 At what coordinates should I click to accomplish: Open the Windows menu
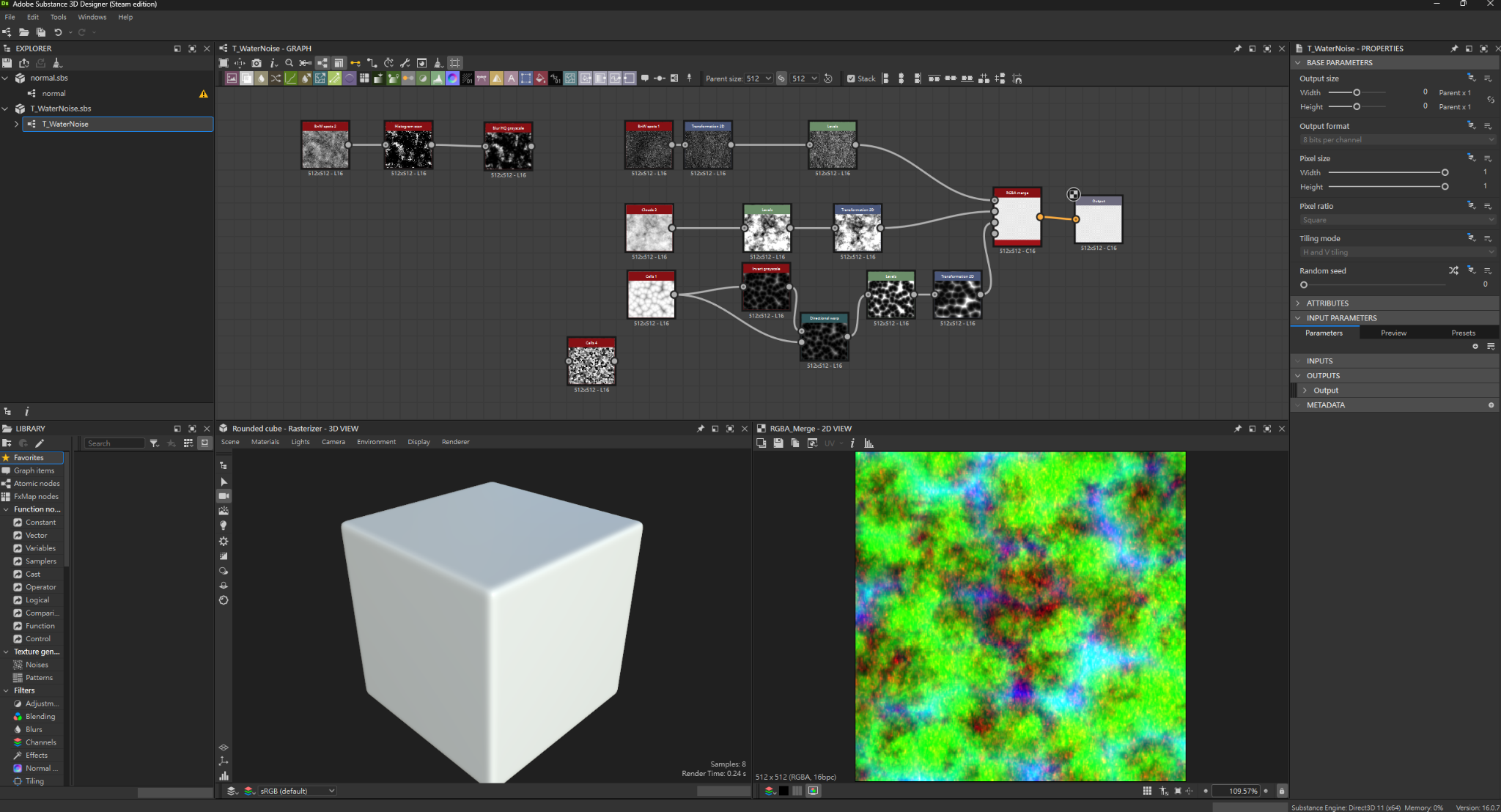92,17
